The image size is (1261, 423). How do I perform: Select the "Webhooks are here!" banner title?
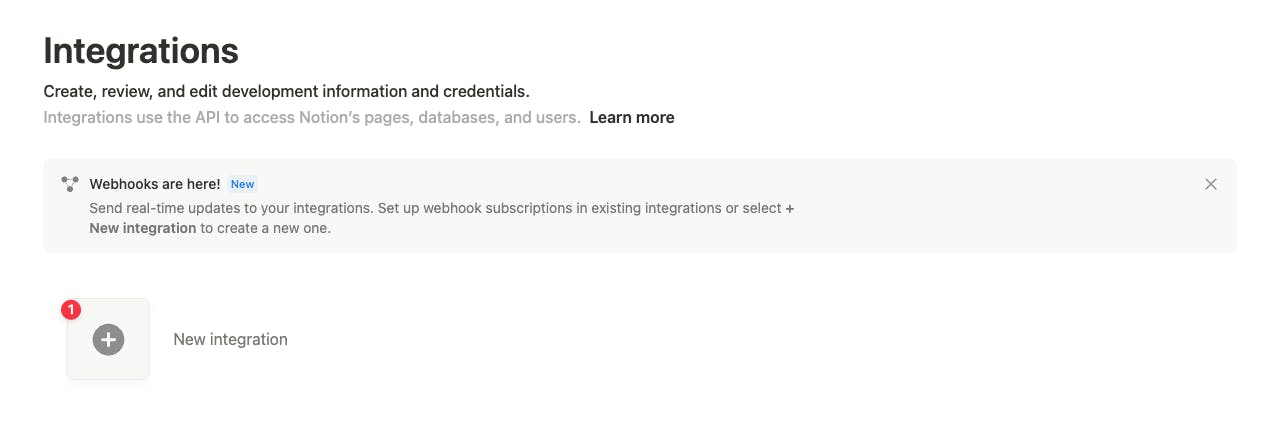tap(154, 184)
